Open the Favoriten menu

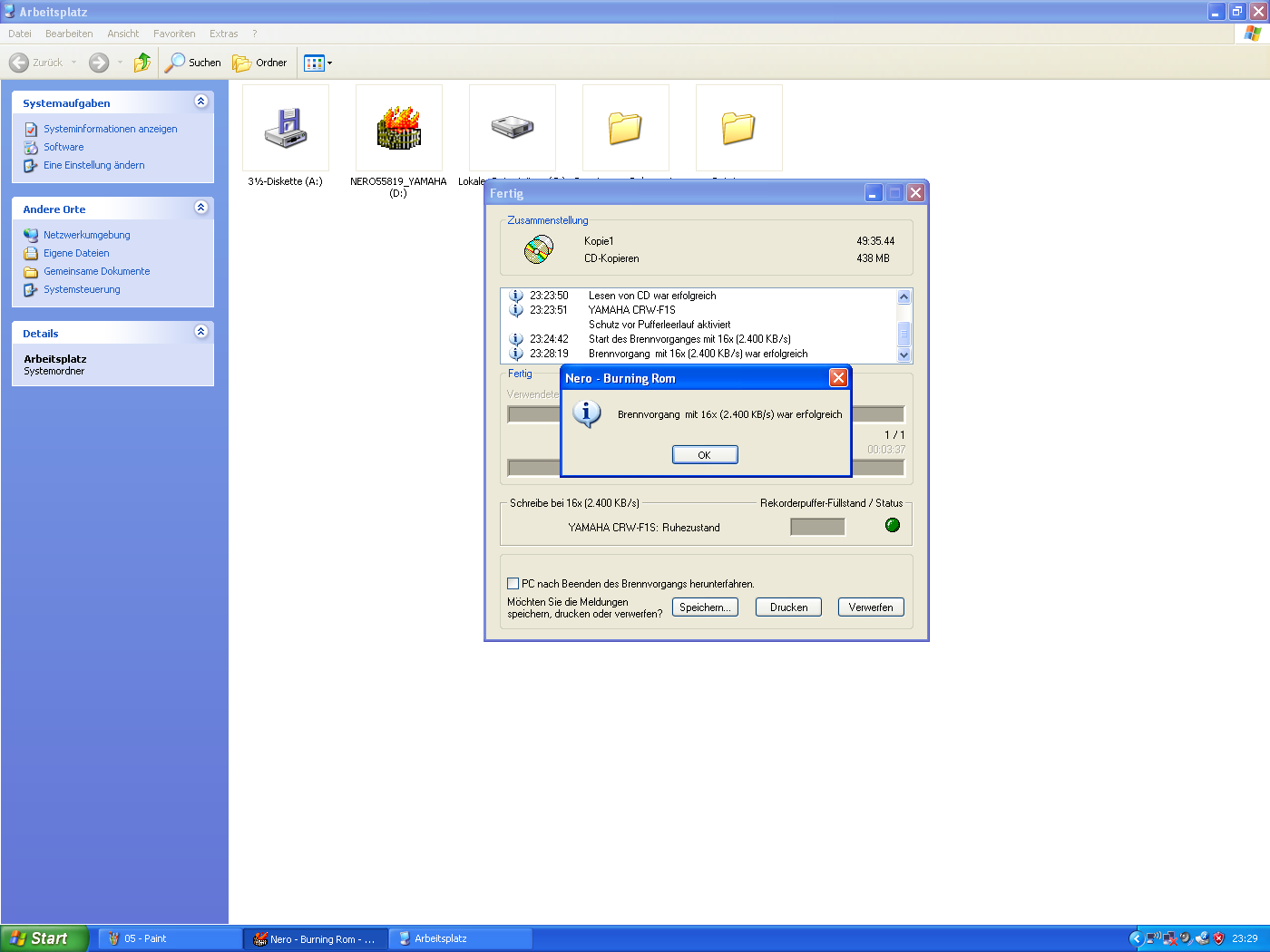point(174,34)
